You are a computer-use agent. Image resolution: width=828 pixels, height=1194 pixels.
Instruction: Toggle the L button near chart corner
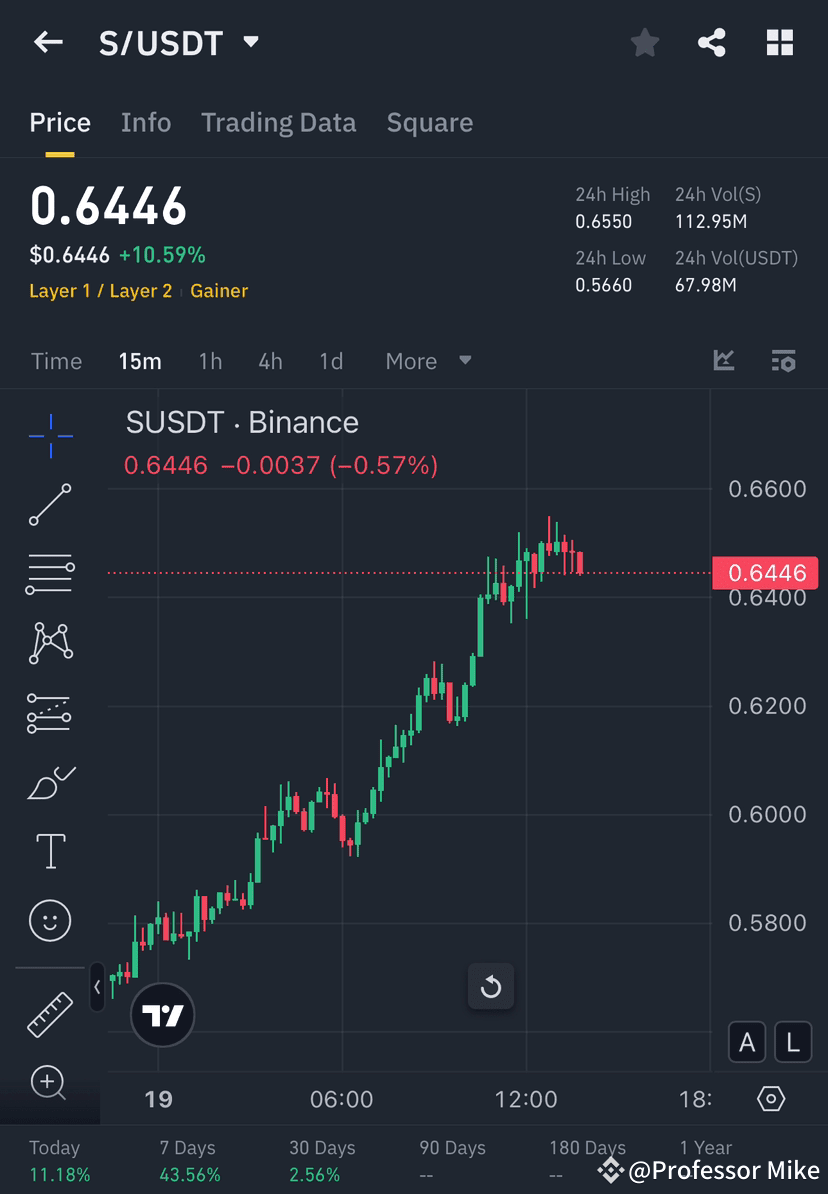pos(793,1042)
